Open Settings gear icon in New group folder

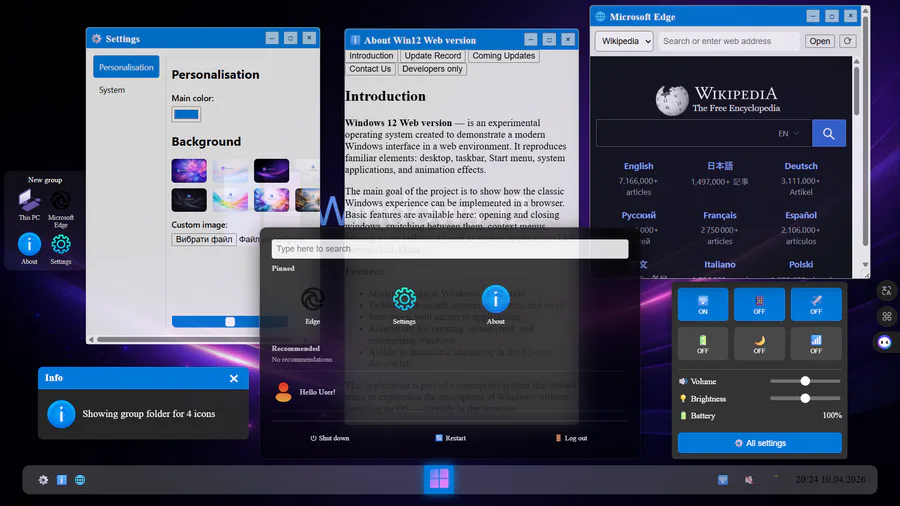[x=61, y=248]
